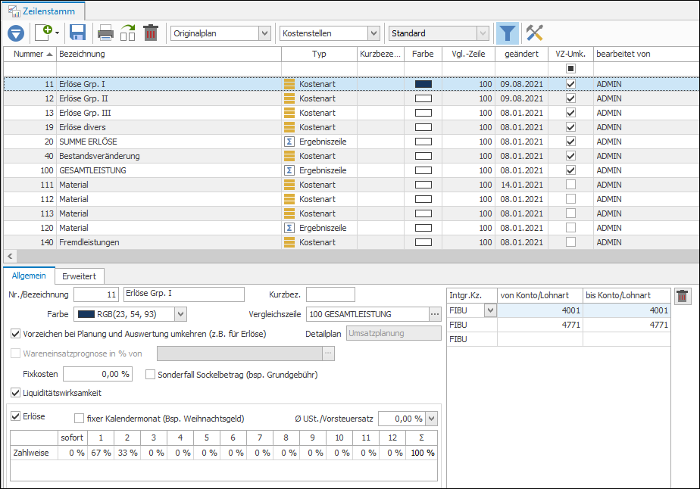The width and height of the screenshot is (700, 489).
Task: Switch to the Erweitert tab
Action: click(x=79, y=276)
